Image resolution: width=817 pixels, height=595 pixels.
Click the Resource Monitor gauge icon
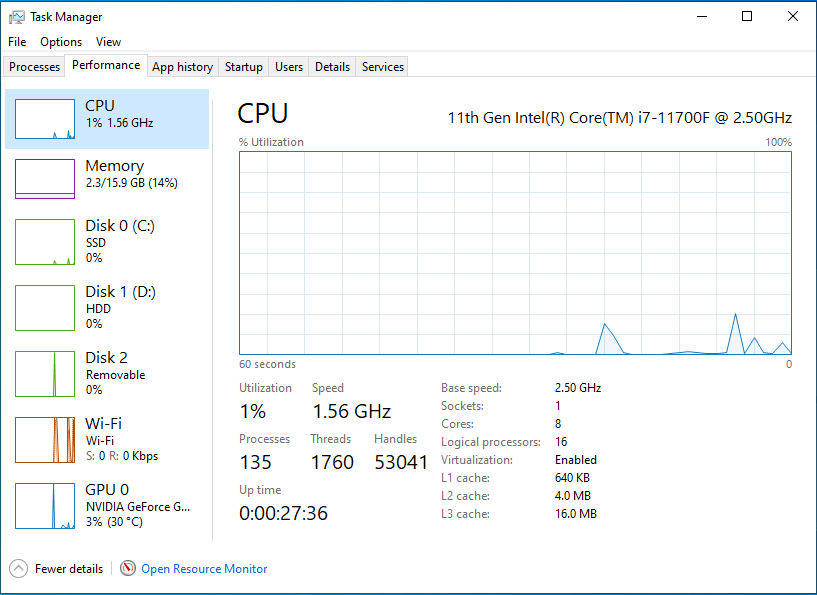point(128,568)
